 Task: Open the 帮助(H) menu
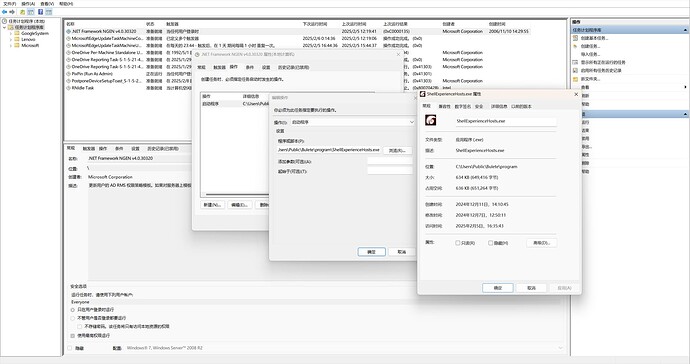tap(66, 4)
